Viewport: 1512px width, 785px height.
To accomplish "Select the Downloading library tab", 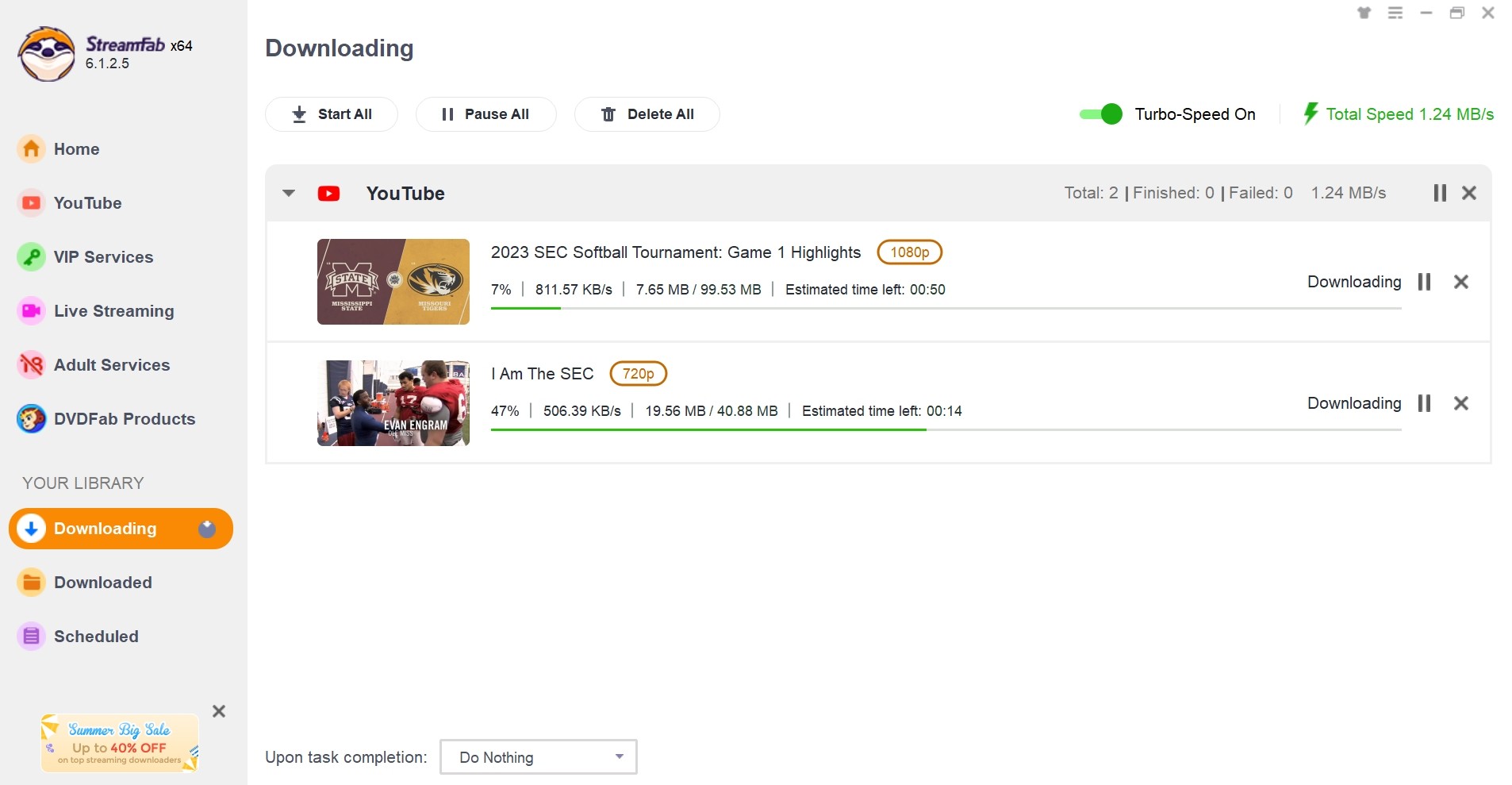I will pyautogui.click(x=121, y=529).
